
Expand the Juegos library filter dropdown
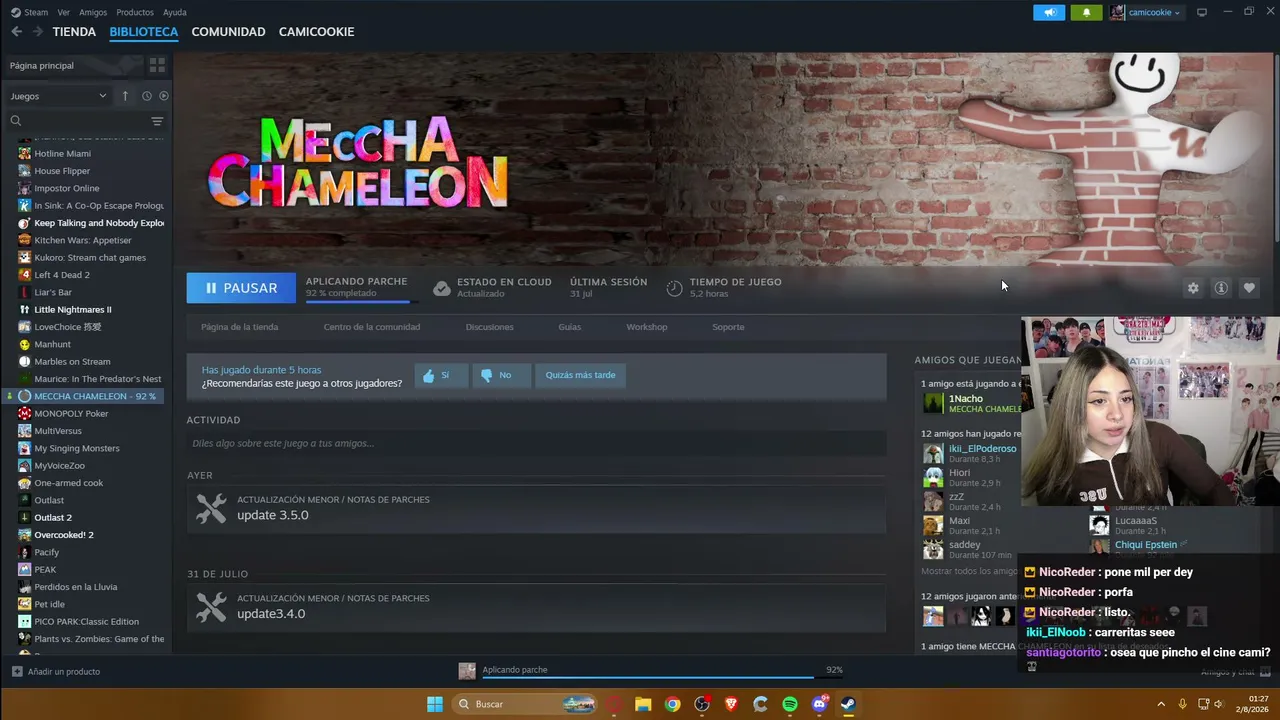coord(59,96)
